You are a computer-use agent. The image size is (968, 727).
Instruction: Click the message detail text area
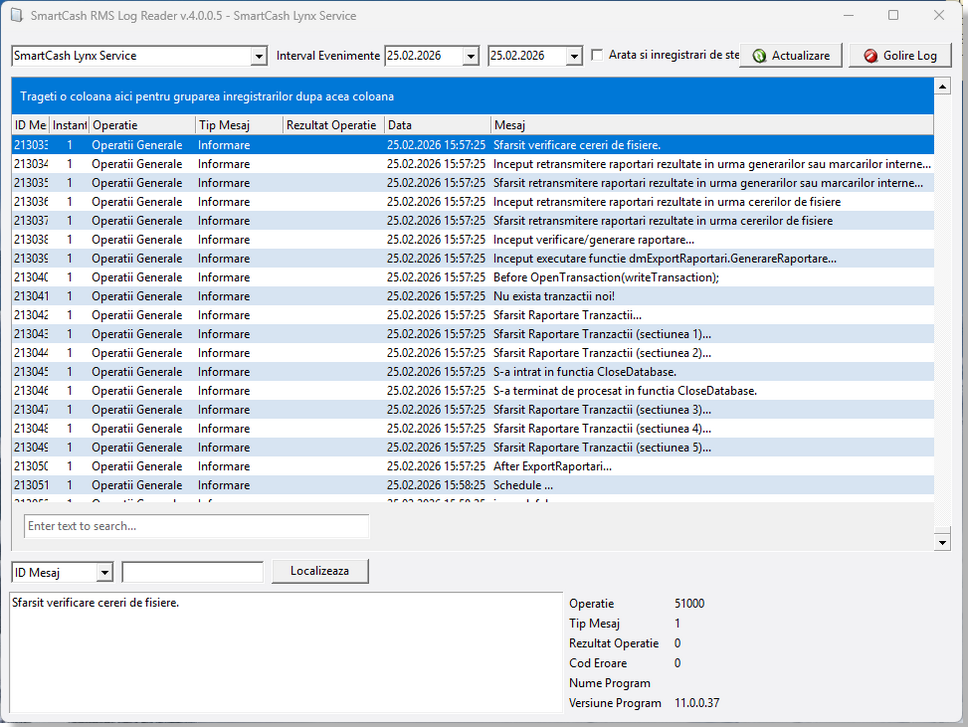click(x=286, y=652)
